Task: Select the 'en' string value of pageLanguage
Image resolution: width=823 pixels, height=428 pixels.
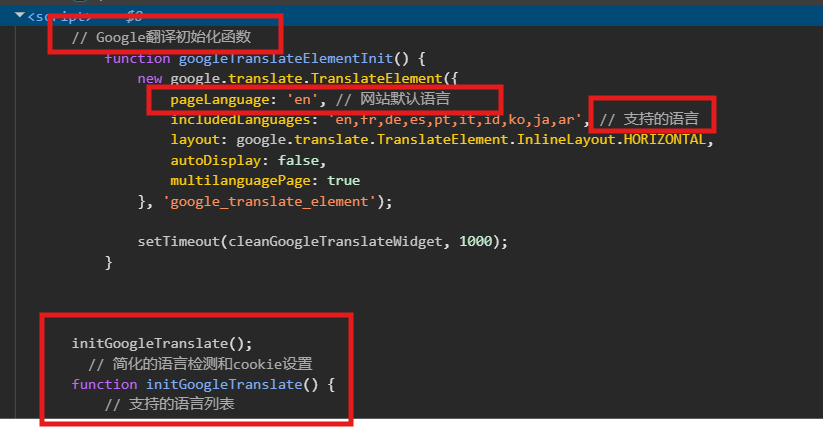Action: click(x=302, y=99)
